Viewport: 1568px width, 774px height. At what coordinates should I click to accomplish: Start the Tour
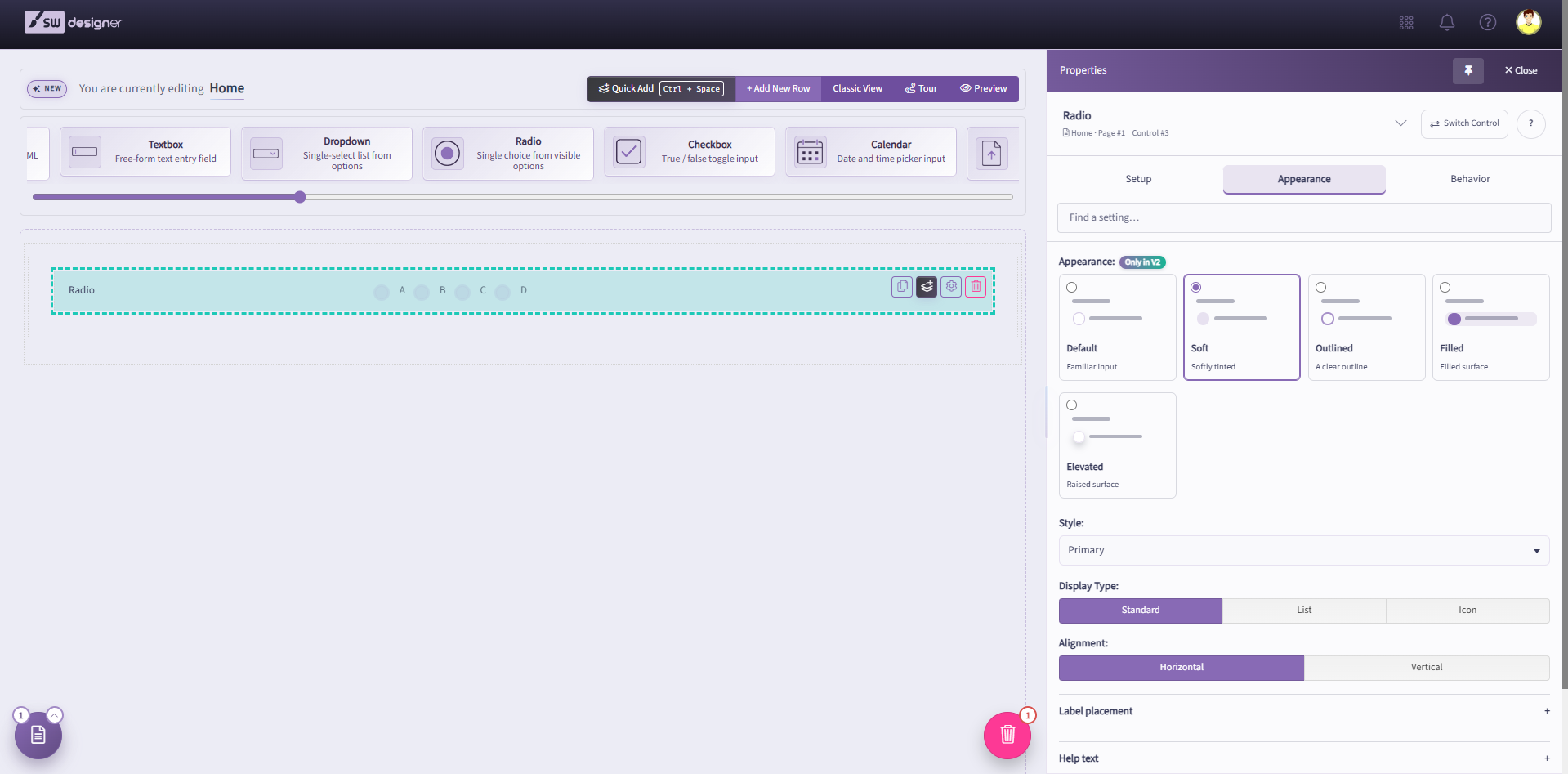921,89
